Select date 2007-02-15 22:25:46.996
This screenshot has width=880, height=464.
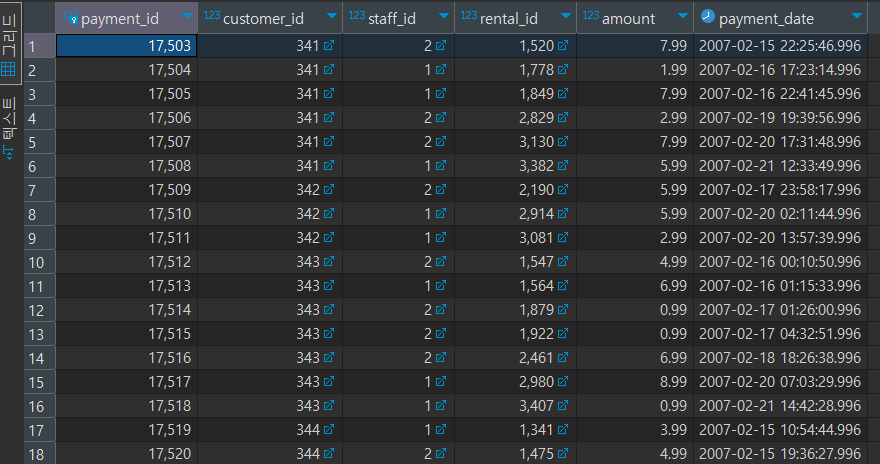pos(780,46)
